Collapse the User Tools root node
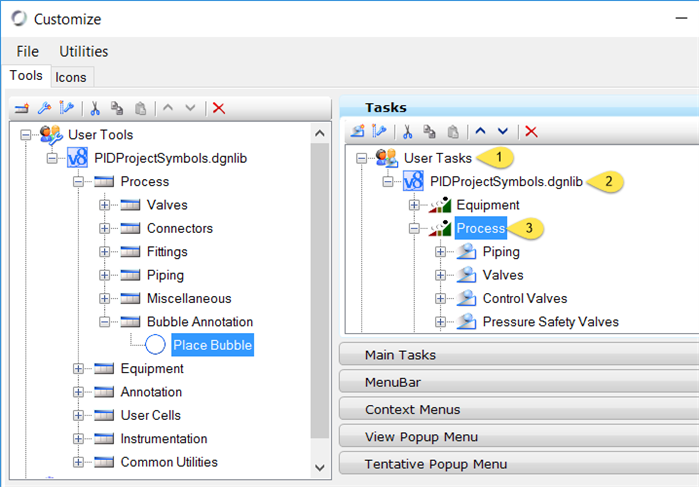 pos(26,135)
